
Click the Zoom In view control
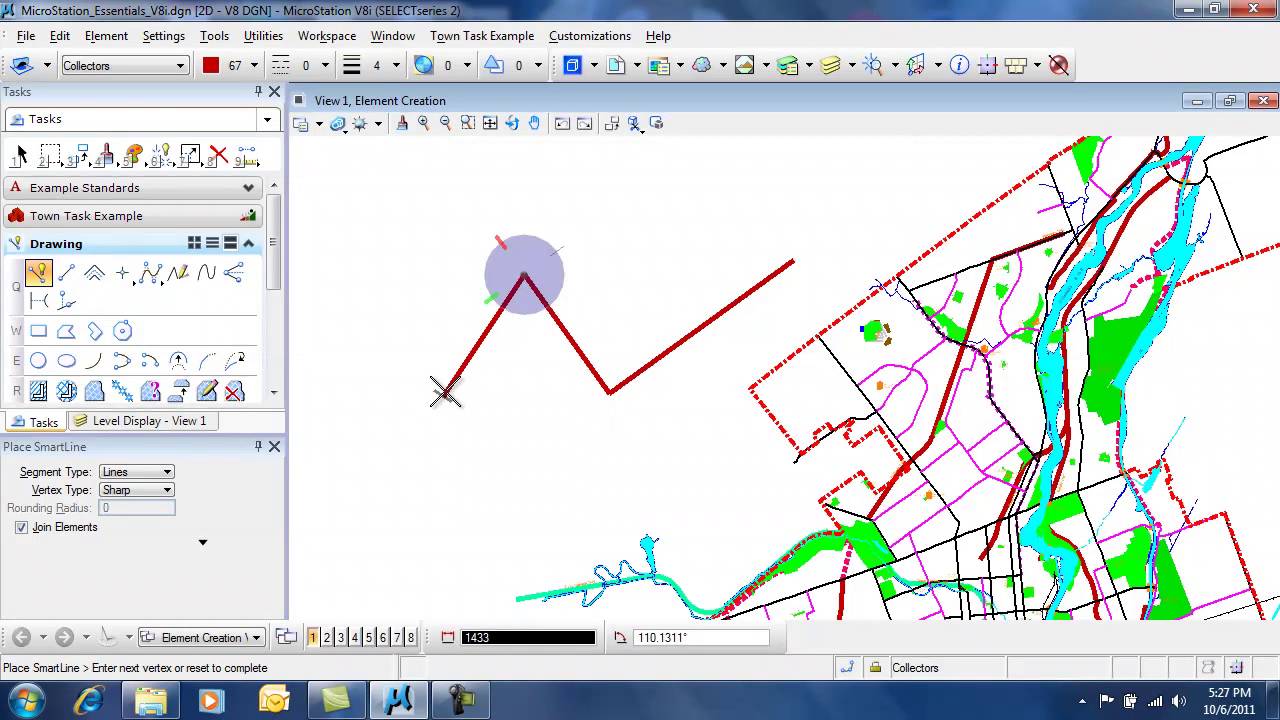pyautogui.click(x=424, y=123)
